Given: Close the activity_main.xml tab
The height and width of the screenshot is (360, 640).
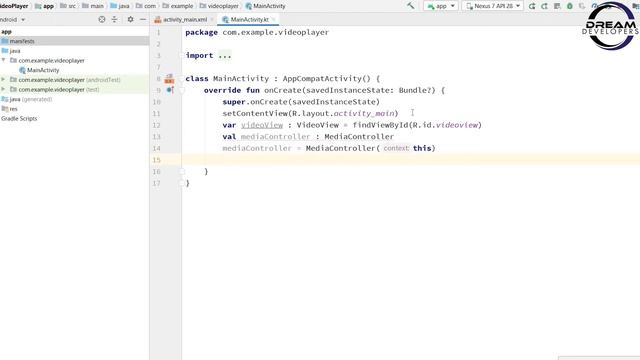Looking at the screenshot, I should coord(212,20).
